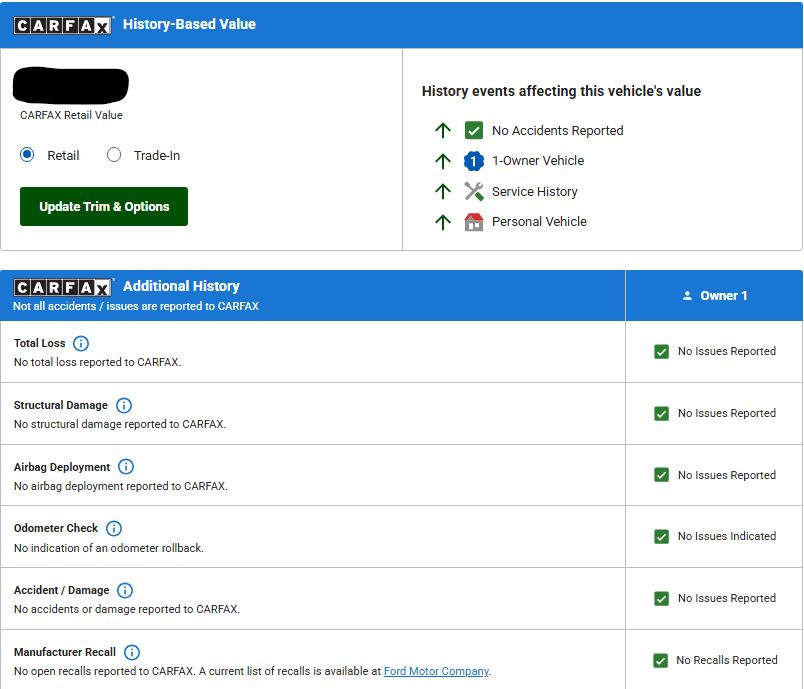Click Not all accidents / issues are reported text
Viewport: 804px width, 689px height.
pyautogui.click(x=136, y=306)
